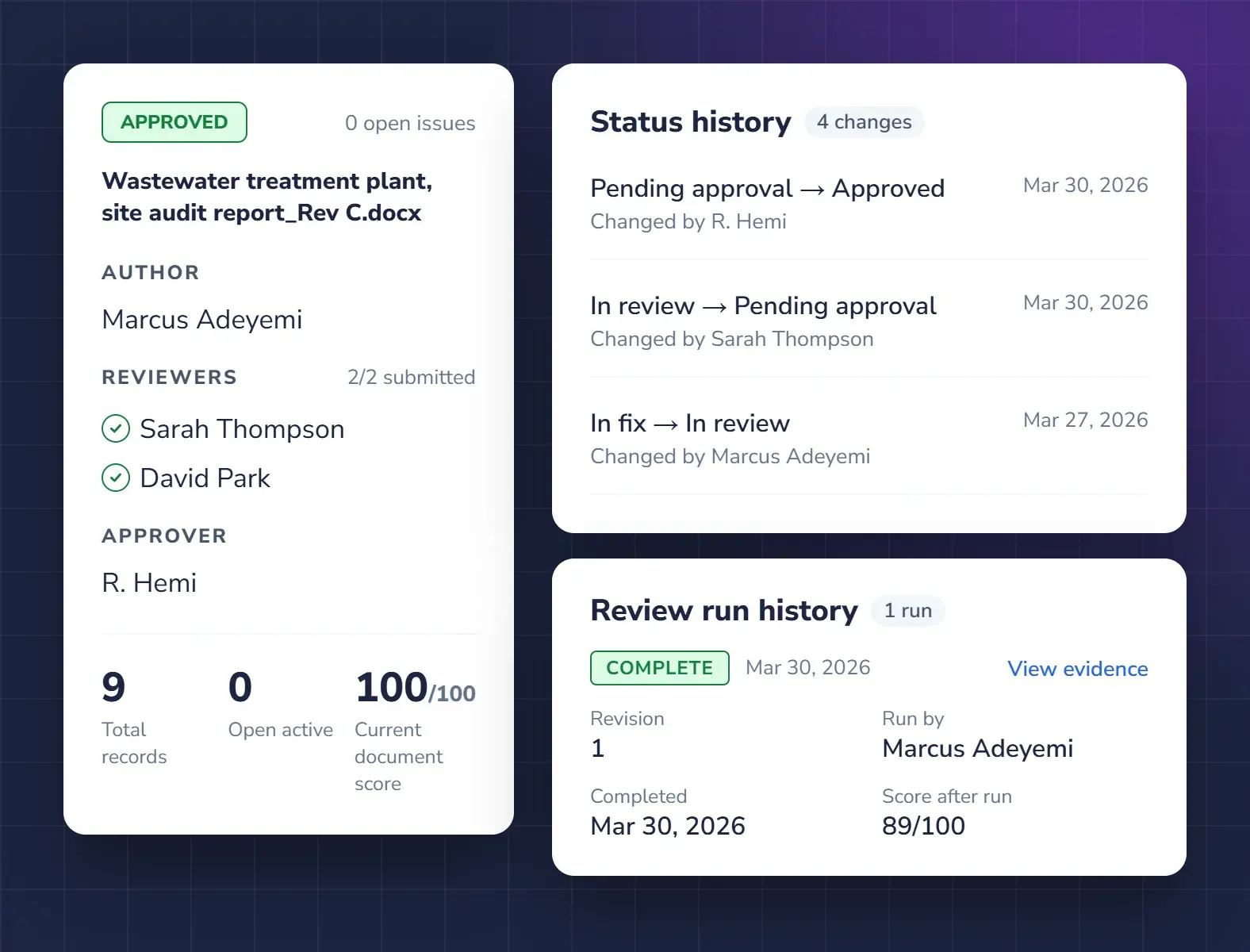Click the 9 total records value

coord(113,687)
